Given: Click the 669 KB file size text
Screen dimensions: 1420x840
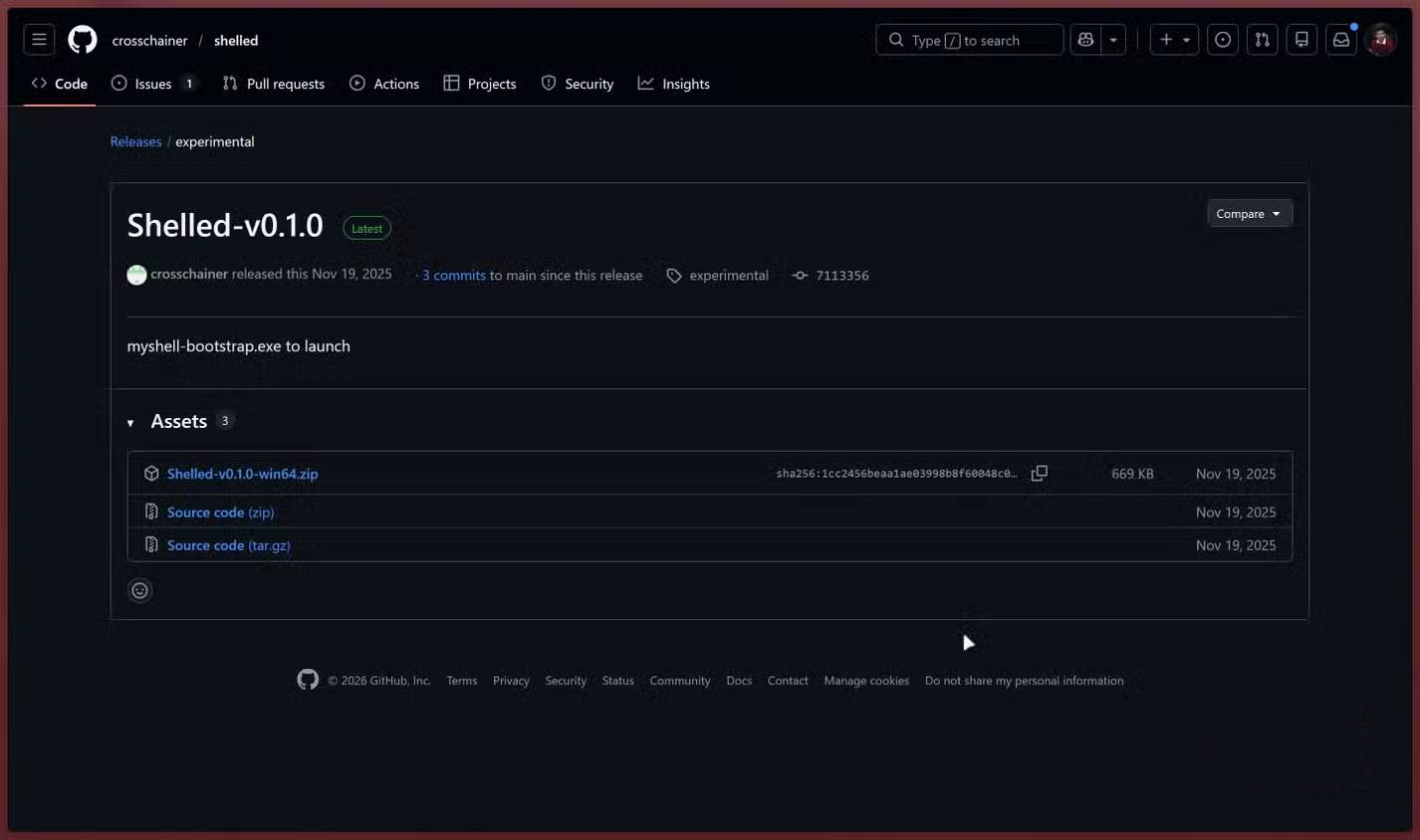Looking at the screenshot, I should [x=1132, y=474].
